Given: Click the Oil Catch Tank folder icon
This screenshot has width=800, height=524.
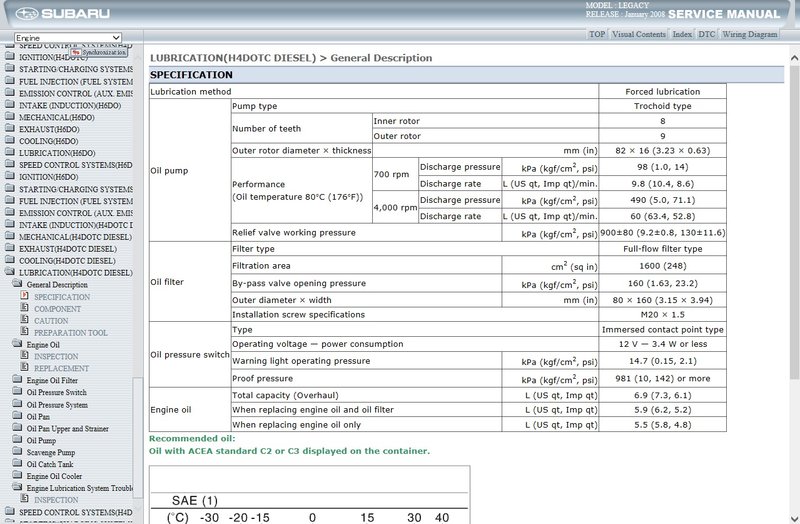Looking at the screenshot, I should [x=17, y=463].
